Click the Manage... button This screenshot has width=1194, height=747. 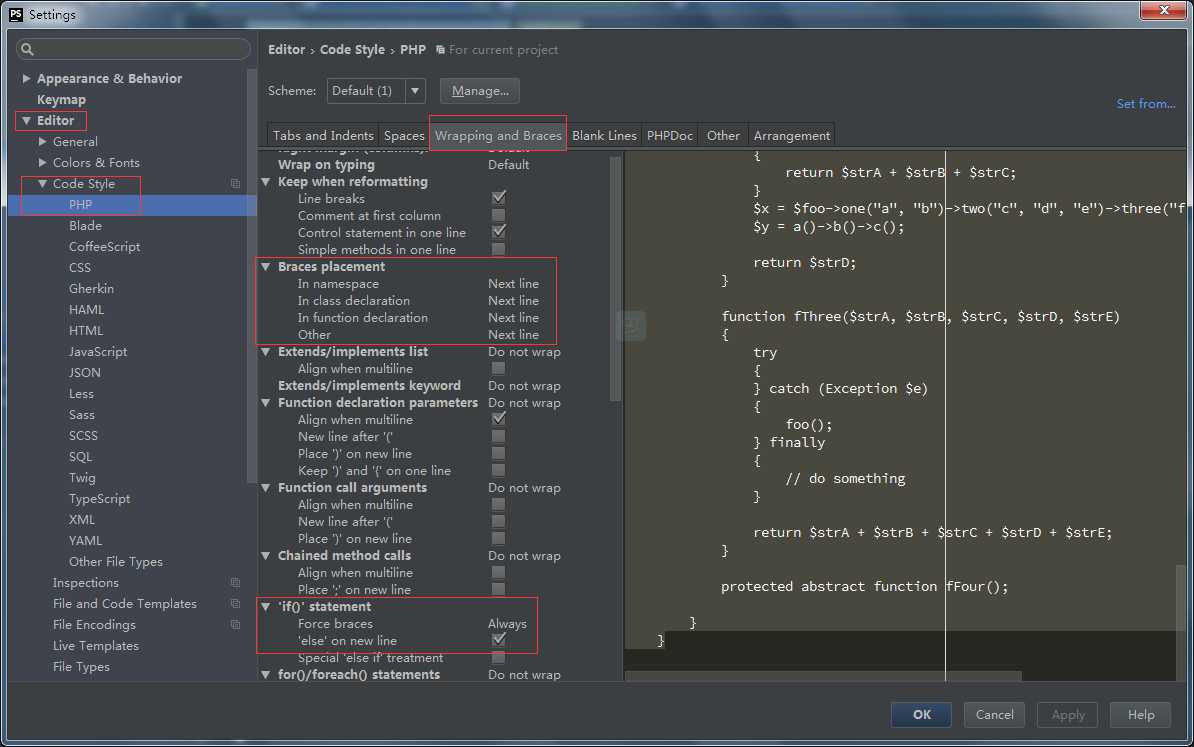pyautogui.click(x=480, y=91)
